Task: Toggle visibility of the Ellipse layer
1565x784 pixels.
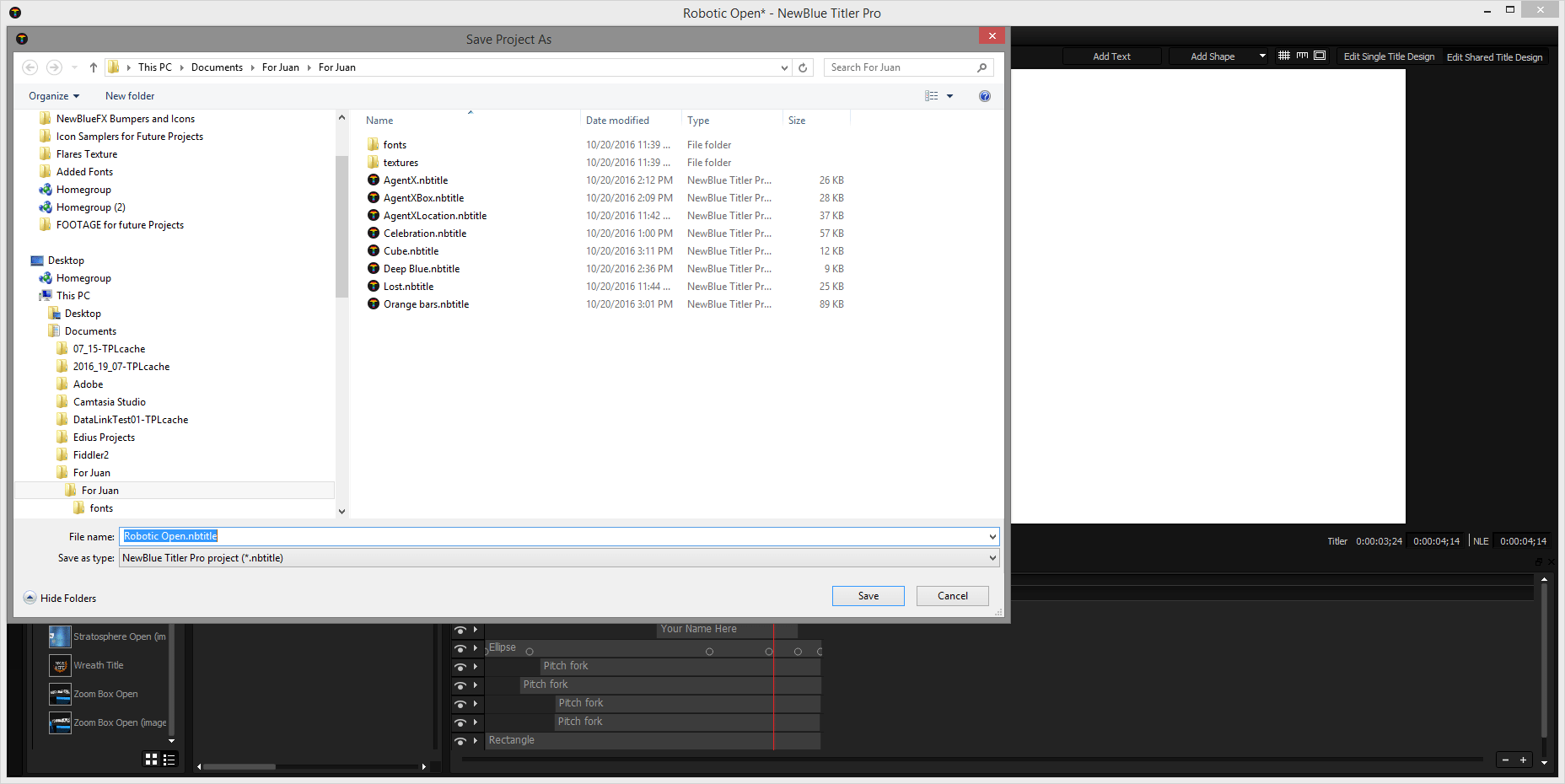Action: [460, 648]
